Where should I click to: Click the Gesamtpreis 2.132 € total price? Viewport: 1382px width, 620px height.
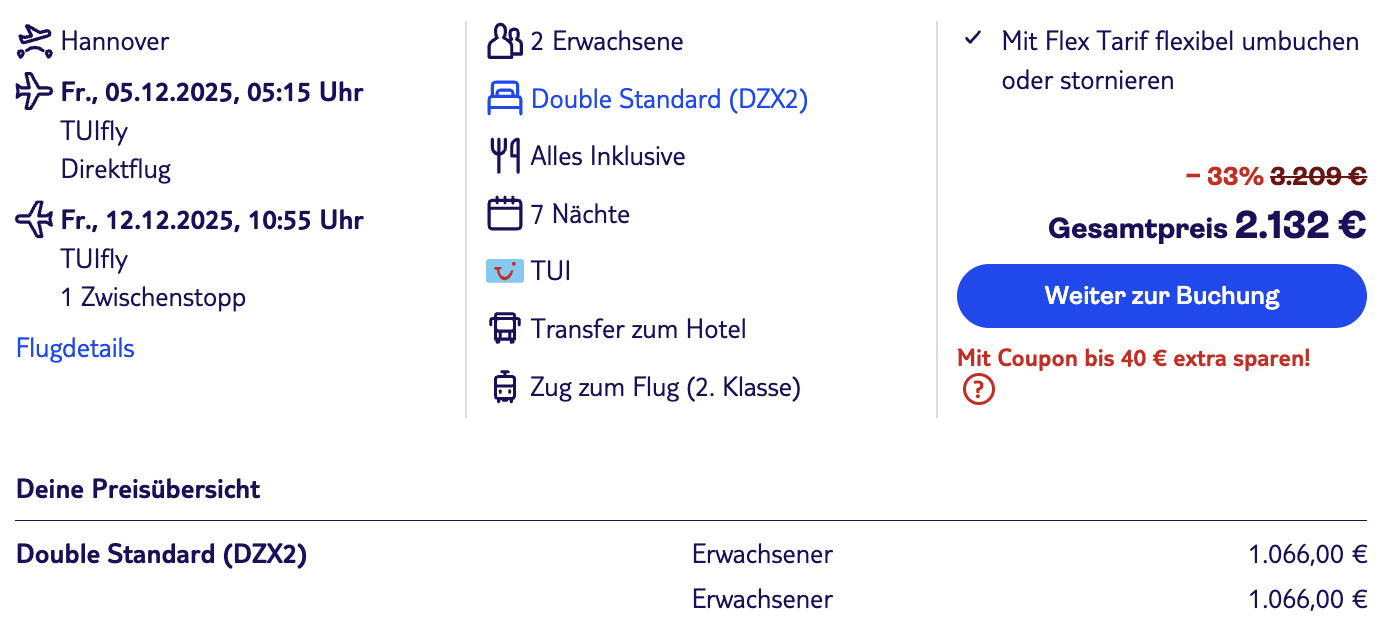point(1206,226)
